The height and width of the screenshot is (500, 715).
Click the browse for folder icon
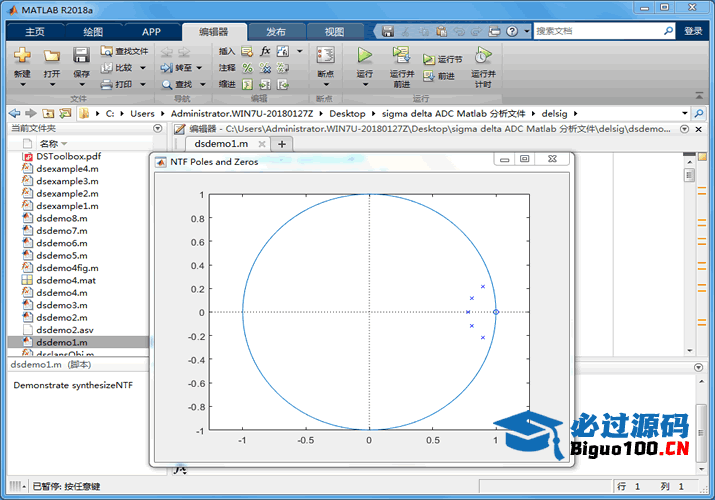pos(65,113)
